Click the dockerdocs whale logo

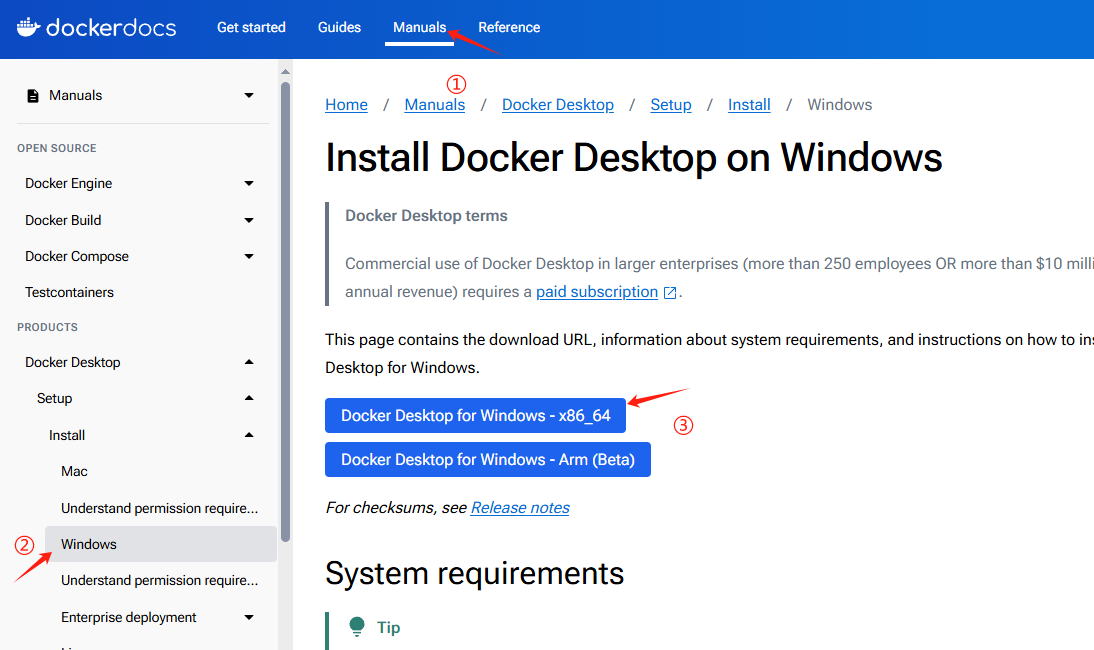click(28, 27)
